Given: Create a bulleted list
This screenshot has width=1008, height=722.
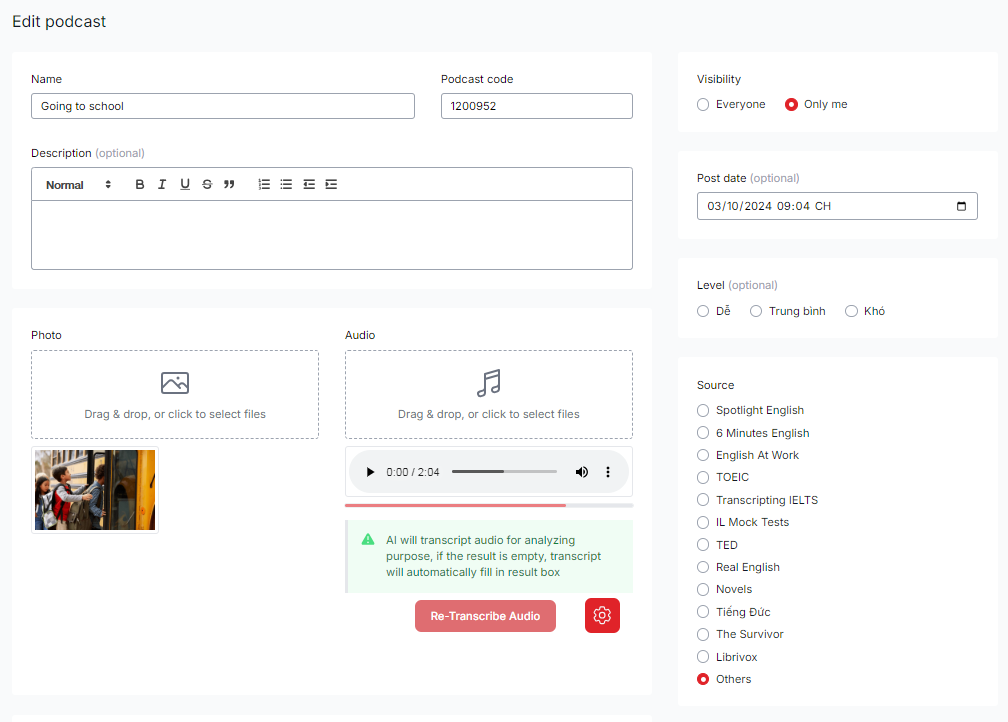Looking at the screenshot, I should coord(286,185).
